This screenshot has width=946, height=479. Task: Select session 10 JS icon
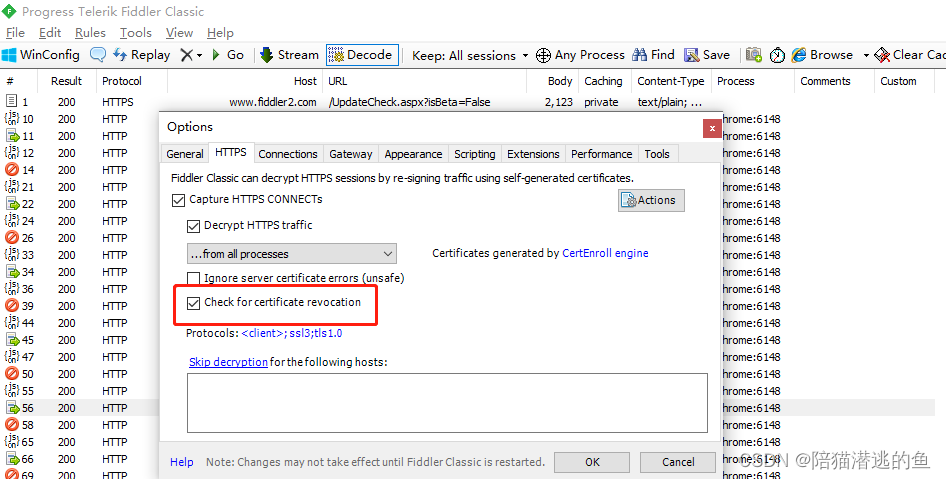[11, 119]
